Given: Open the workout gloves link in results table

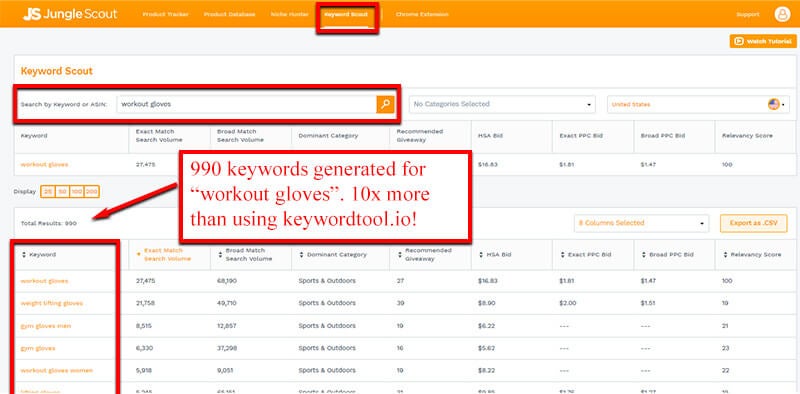Looking at the screenshot, I should pyautogui.click(x=44, y=281).
